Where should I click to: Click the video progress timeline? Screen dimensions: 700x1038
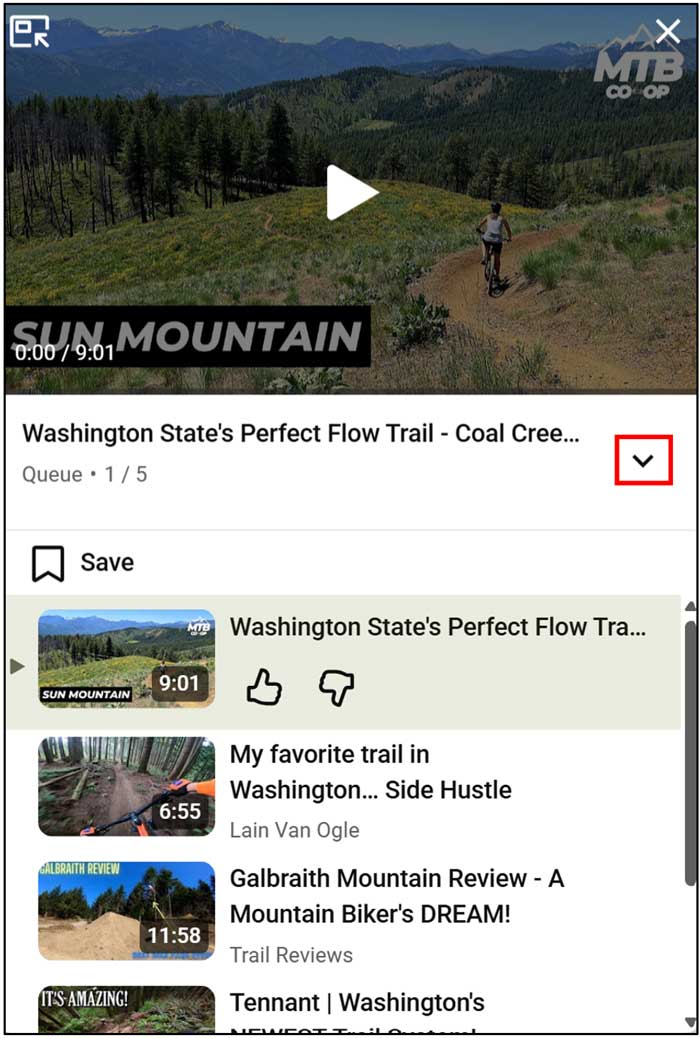coord(350,385)
